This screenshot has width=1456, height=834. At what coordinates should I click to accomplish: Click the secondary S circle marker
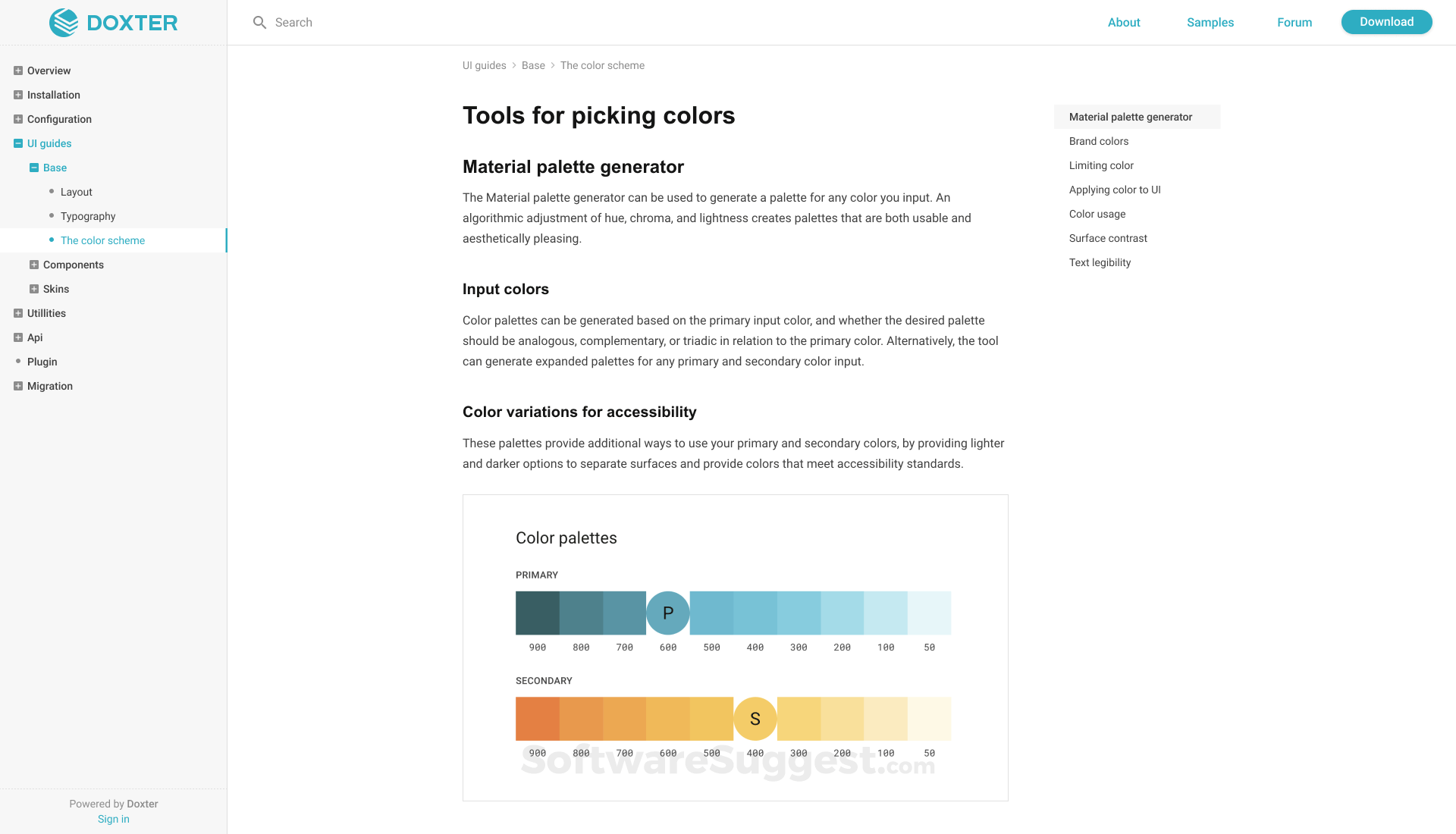coord(755,719)
